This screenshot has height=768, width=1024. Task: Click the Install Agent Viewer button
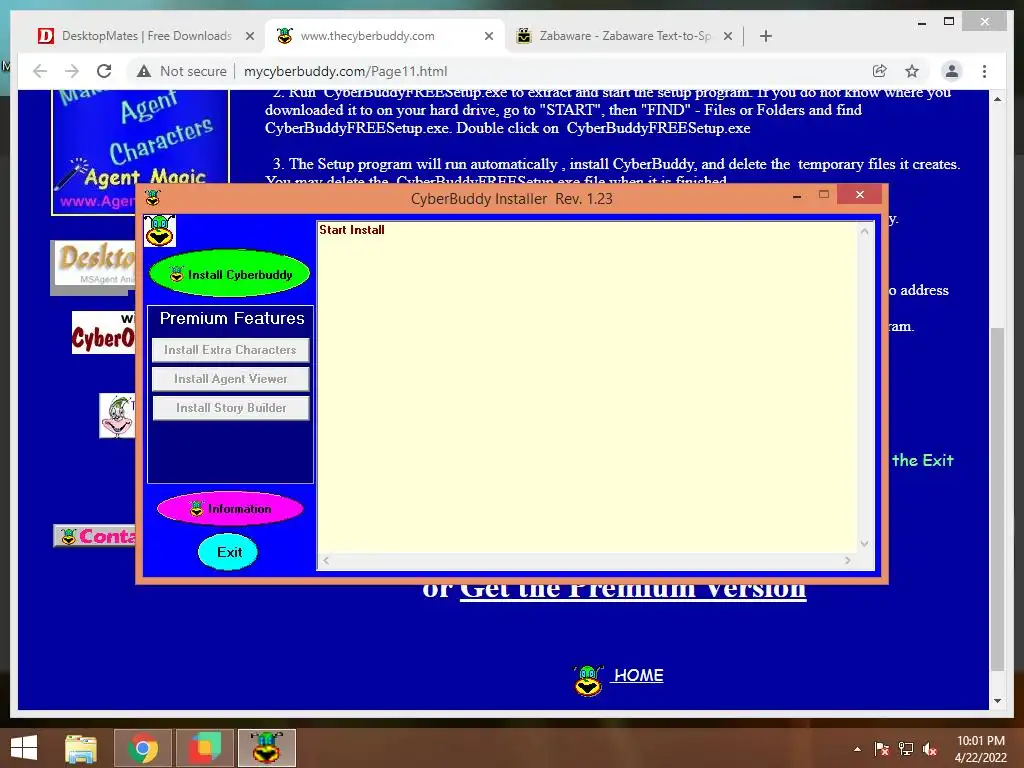click(230, 379)
